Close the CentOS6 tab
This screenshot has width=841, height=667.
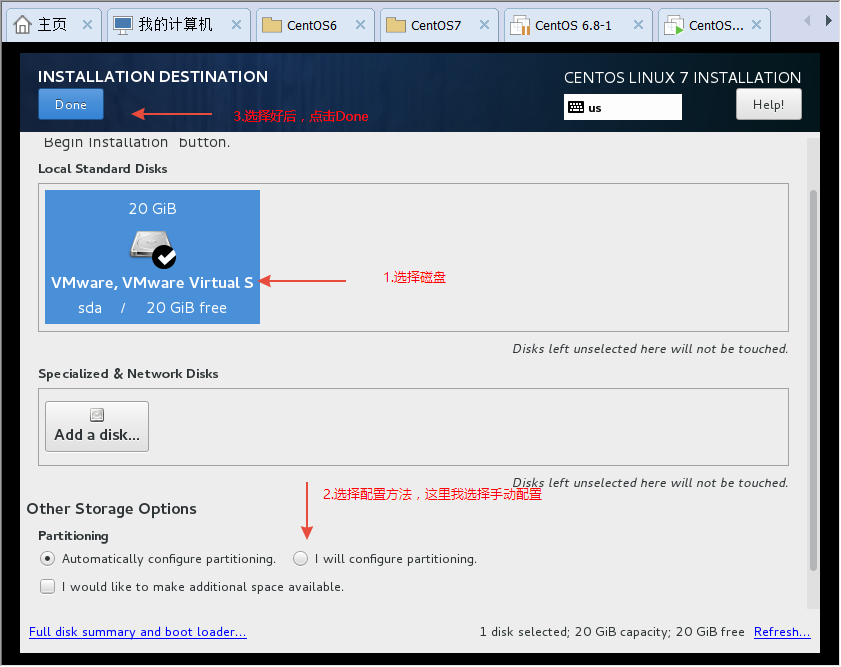360,25
